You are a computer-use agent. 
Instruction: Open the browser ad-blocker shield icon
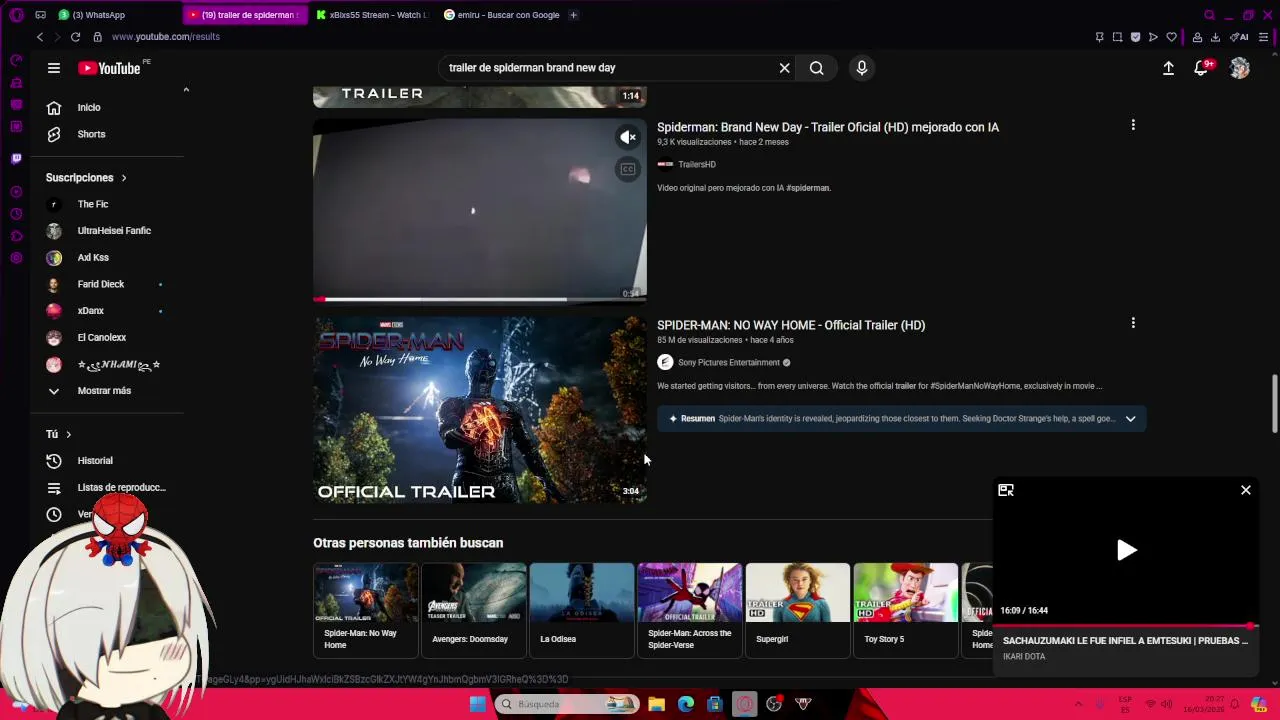tap(1135, 37)
